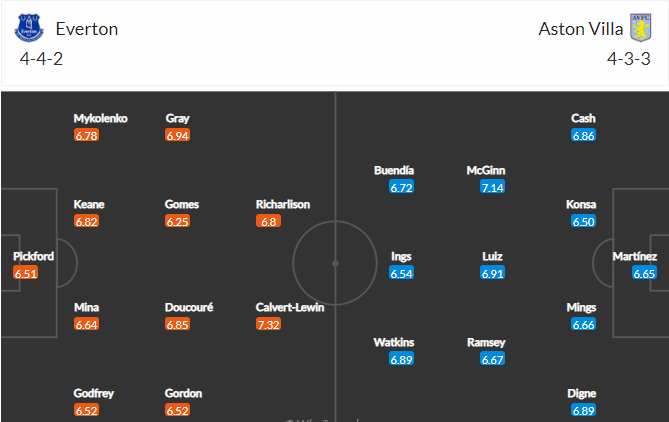Click Everton's 4-4-2 formation text
The width and height of the screenshot is (669, 422).
tap(41, 59)
